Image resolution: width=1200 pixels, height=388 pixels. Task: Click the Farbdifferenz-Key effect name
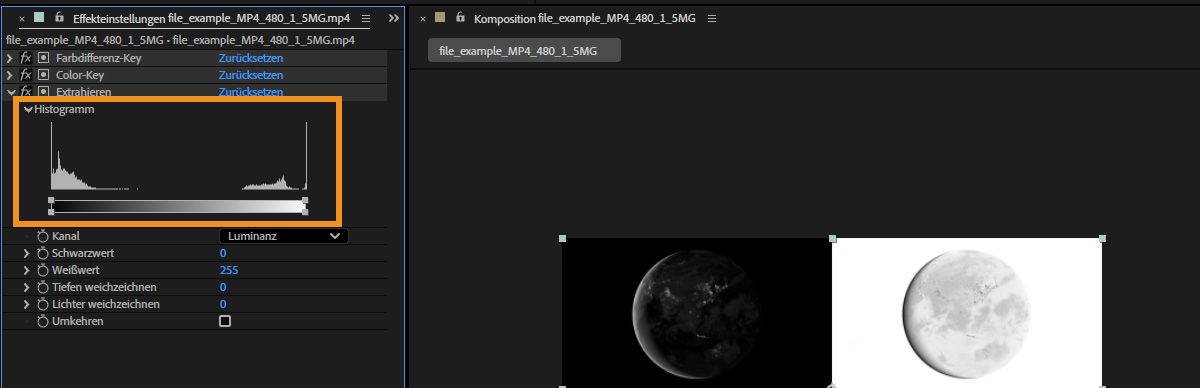98,58
